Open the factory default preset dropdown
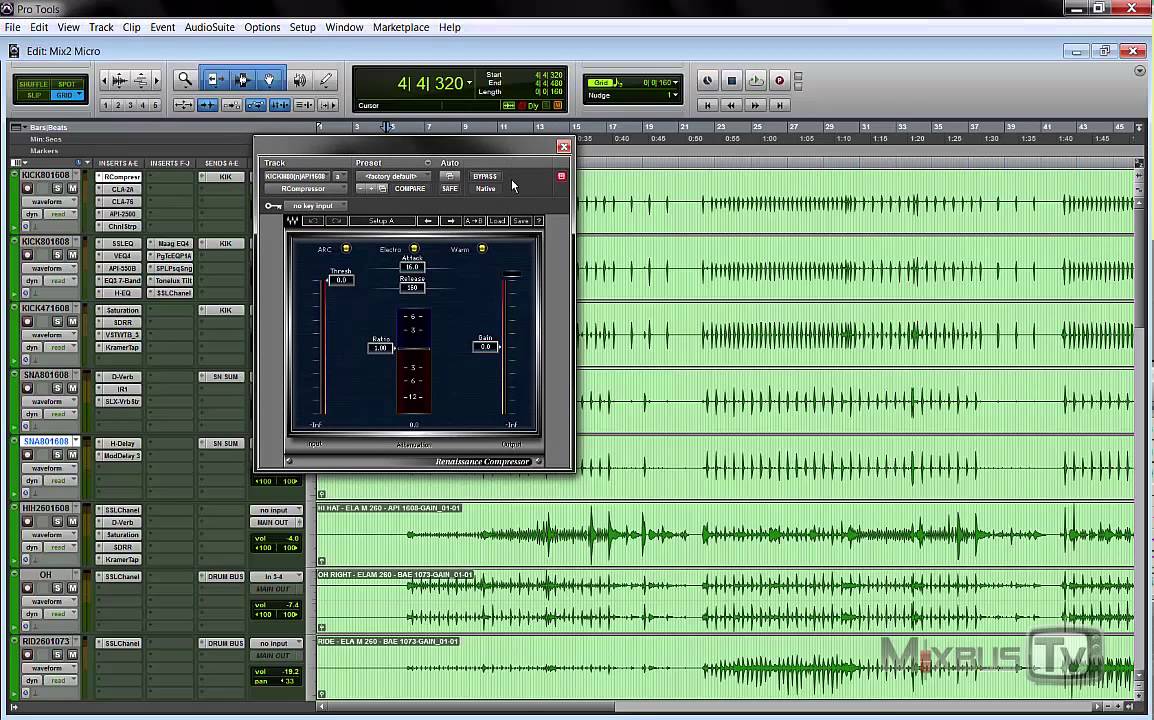This screenshot has height=720, width=1154. (x=393, y=177)
